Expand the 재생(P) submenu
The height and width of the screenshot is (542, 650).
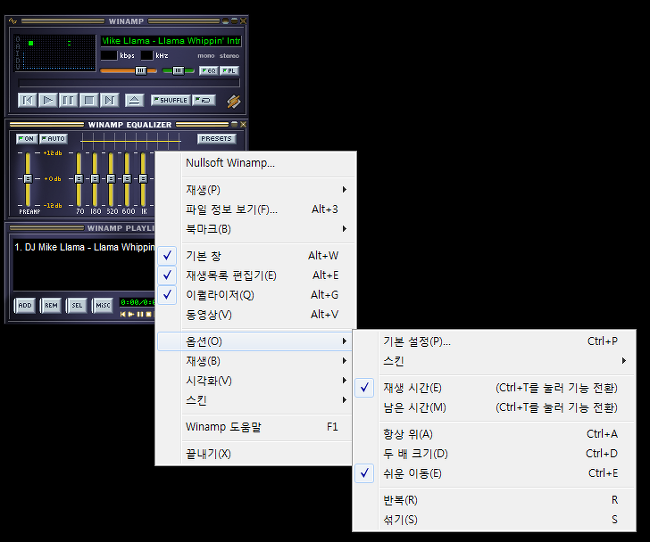256,190
